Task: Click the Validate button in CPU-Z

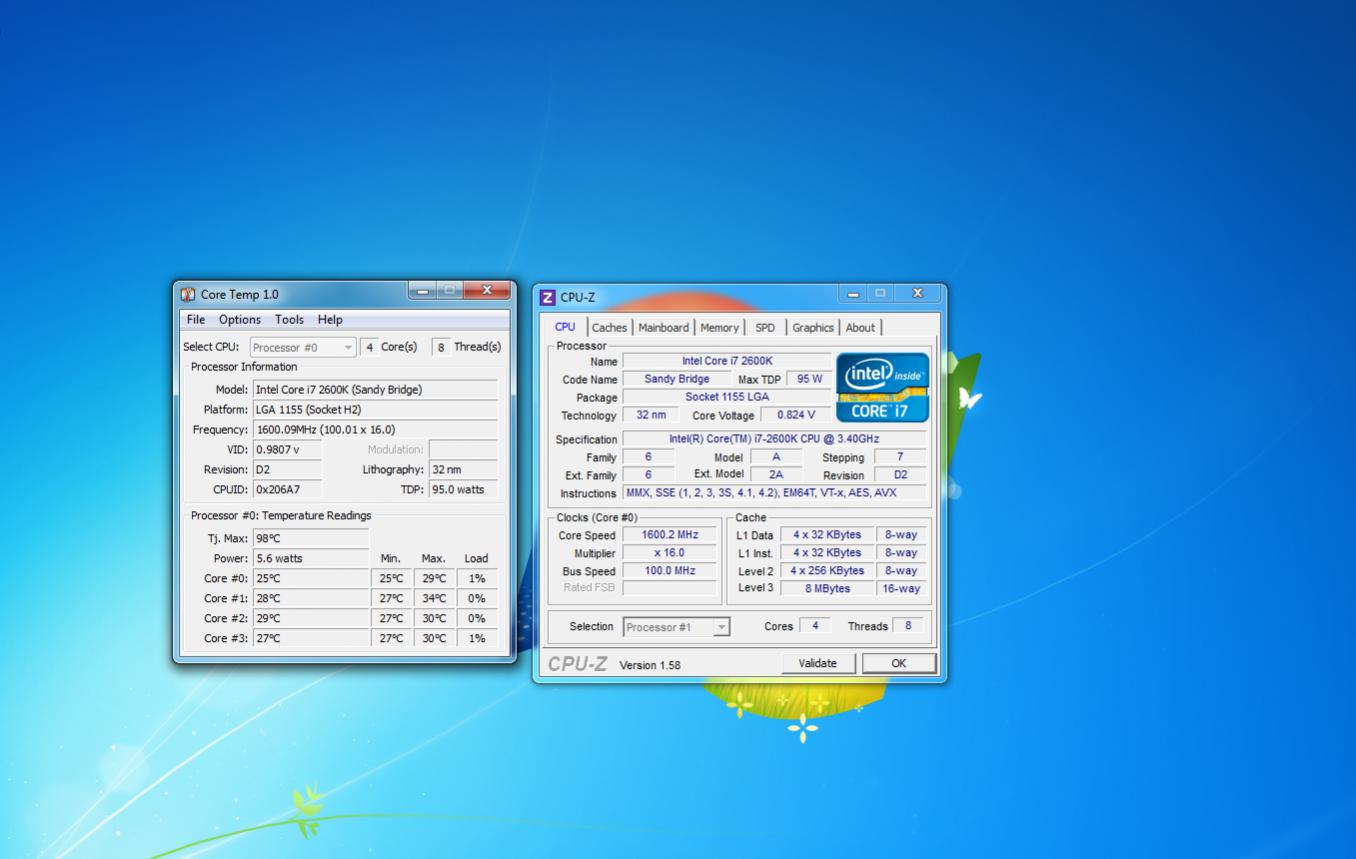Action: point(818,663)
